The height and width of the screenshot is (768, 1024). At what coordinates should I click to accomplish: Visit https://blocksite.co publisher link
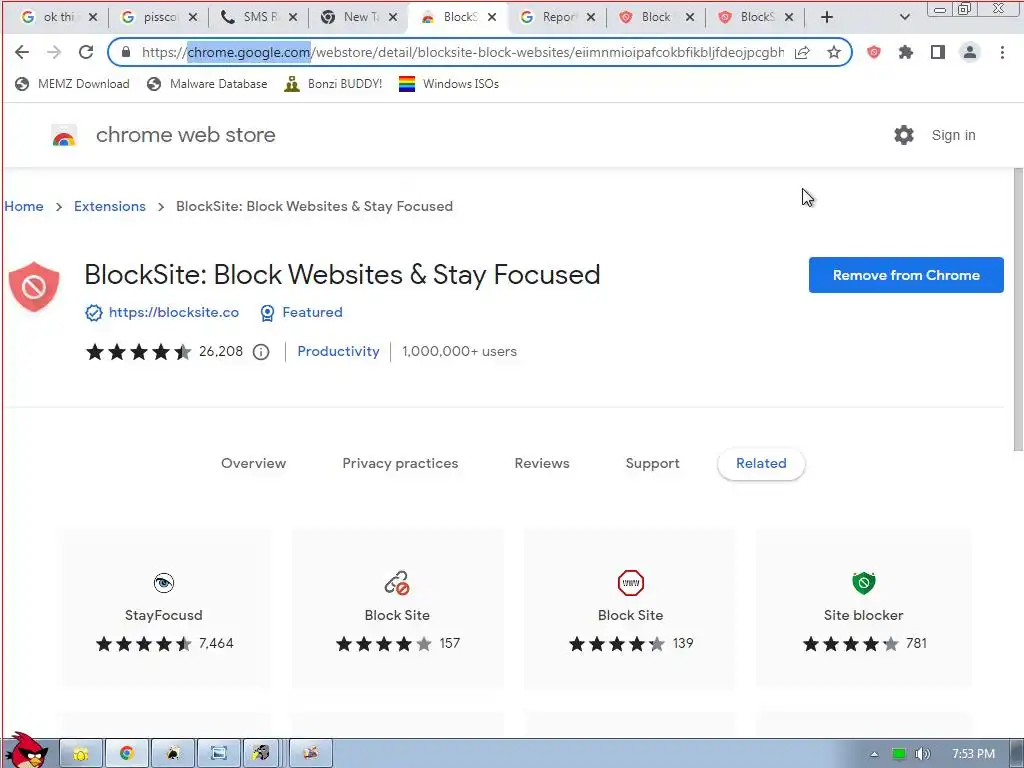[174, 312]
